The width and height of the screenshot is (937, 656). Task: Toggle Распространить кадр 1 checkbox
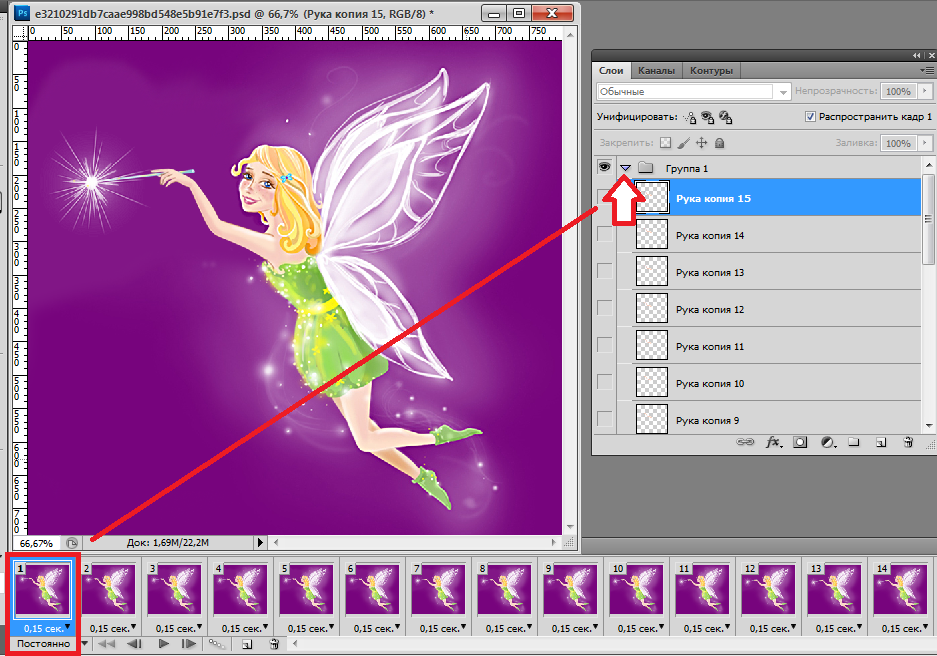[x=810, y=117]
